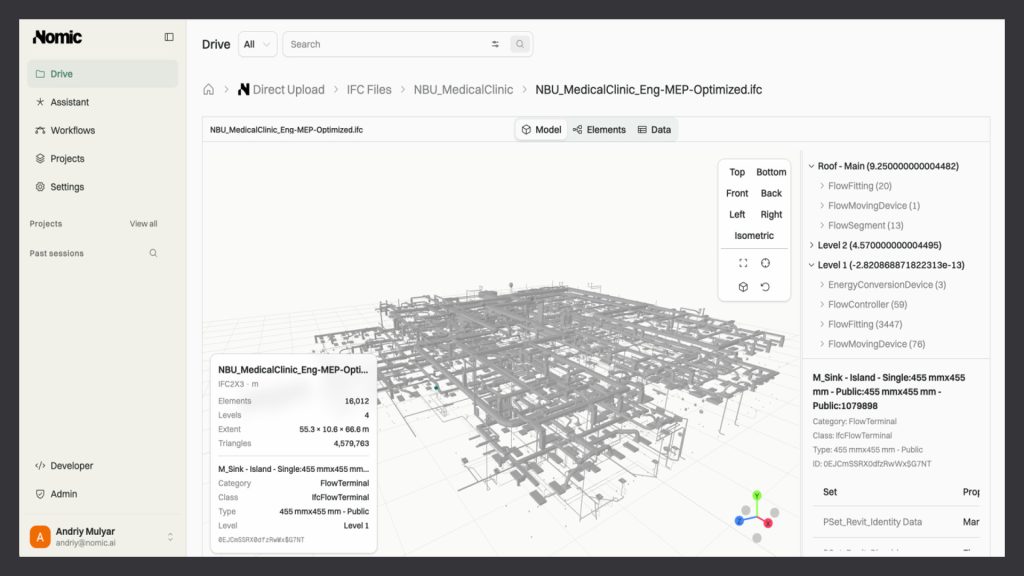Click the search filter sliders icon

tap(495, 44)
